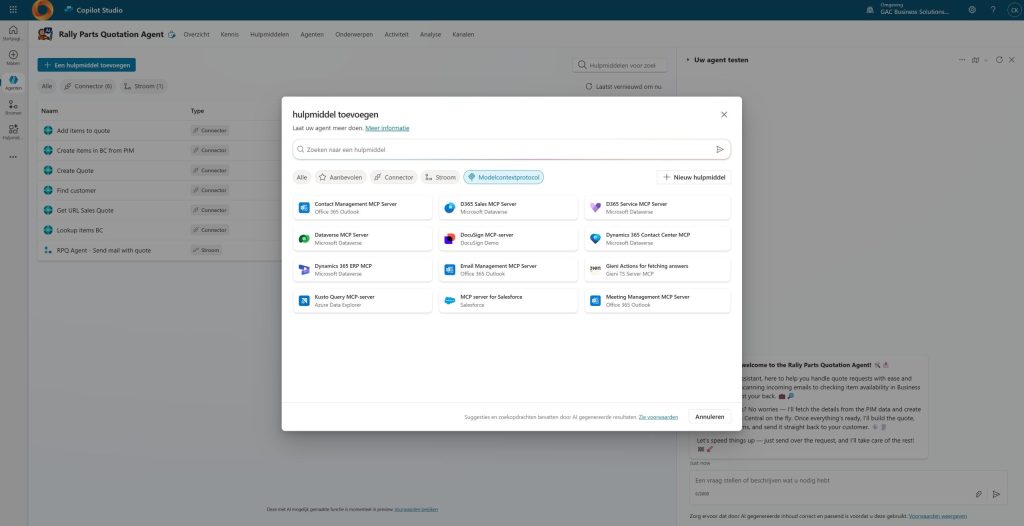Select the Alle filter in tools list
Image resolution: width=1024 pixels, height=526 pixels.
(x=47, y=86)
